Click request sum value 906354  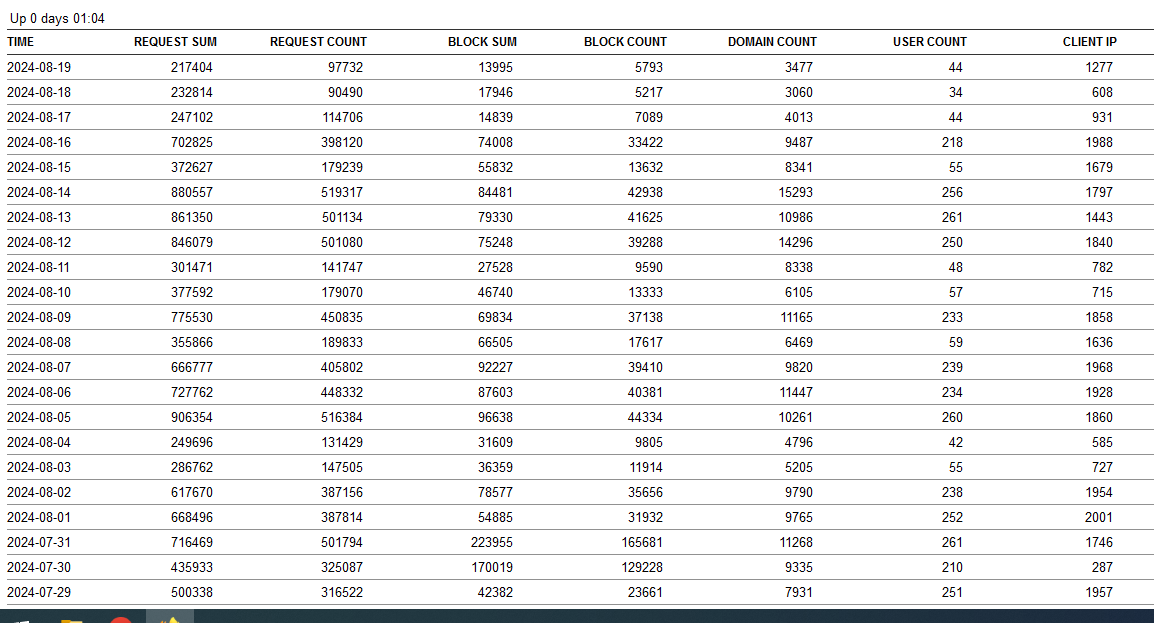click(x=191, y=418)
